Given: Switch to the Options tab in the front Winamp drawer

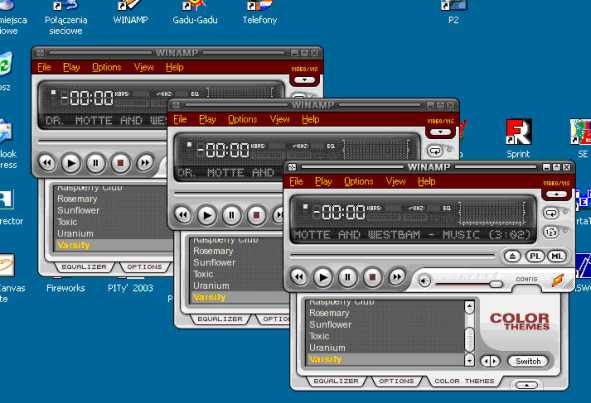Looking at the screenshot, I should click(396, 381).
